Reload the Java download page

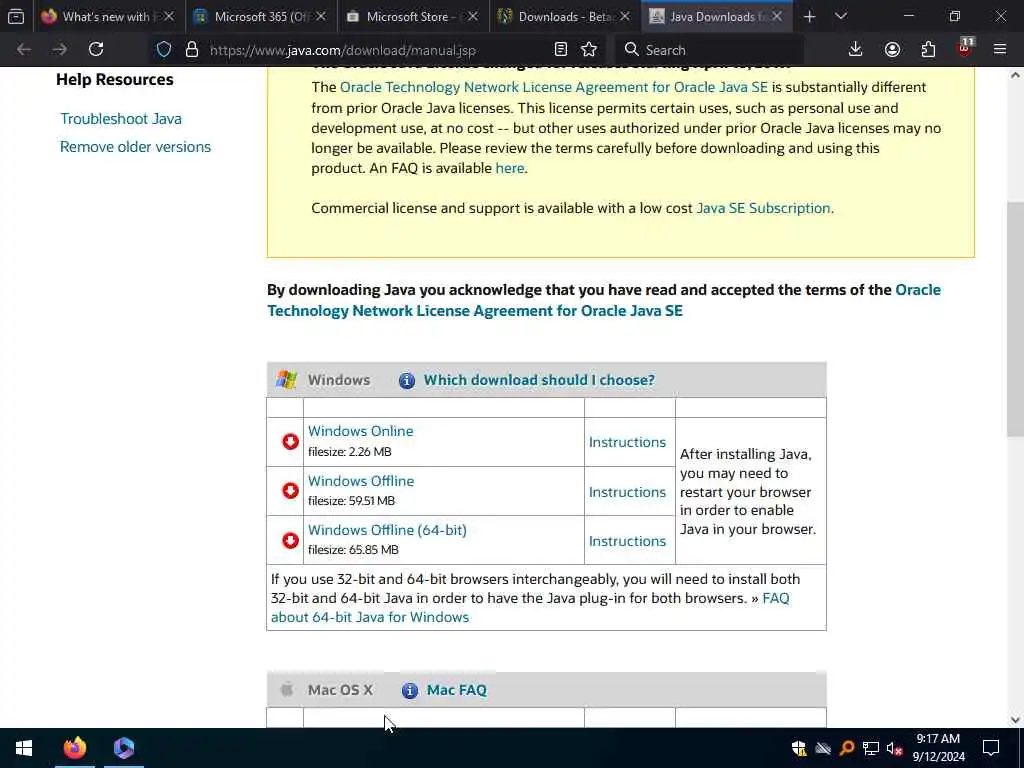[96, 49]
